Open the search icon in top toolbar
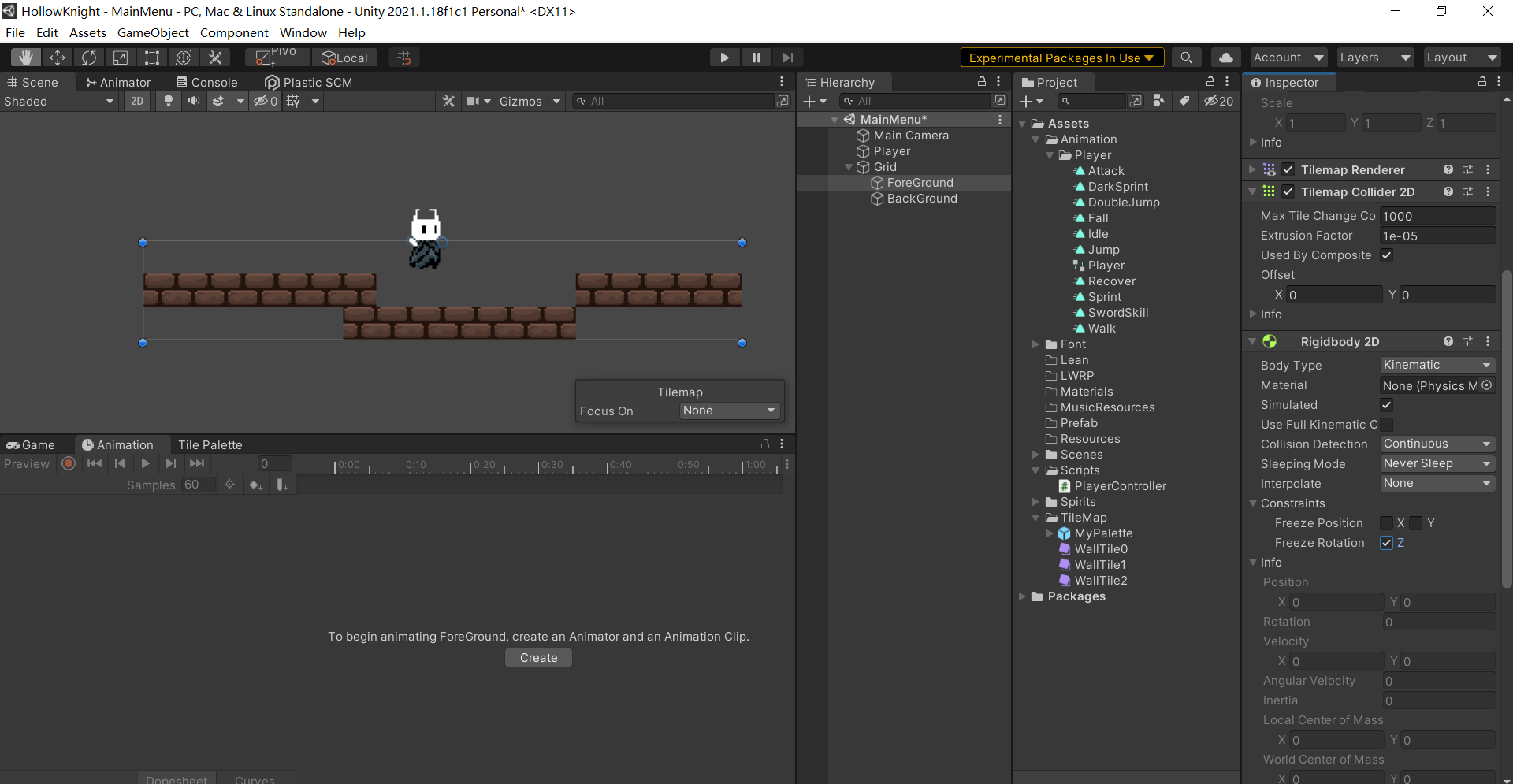Viewport: 1513px width, 784px height. click(x=1186, y=58)
